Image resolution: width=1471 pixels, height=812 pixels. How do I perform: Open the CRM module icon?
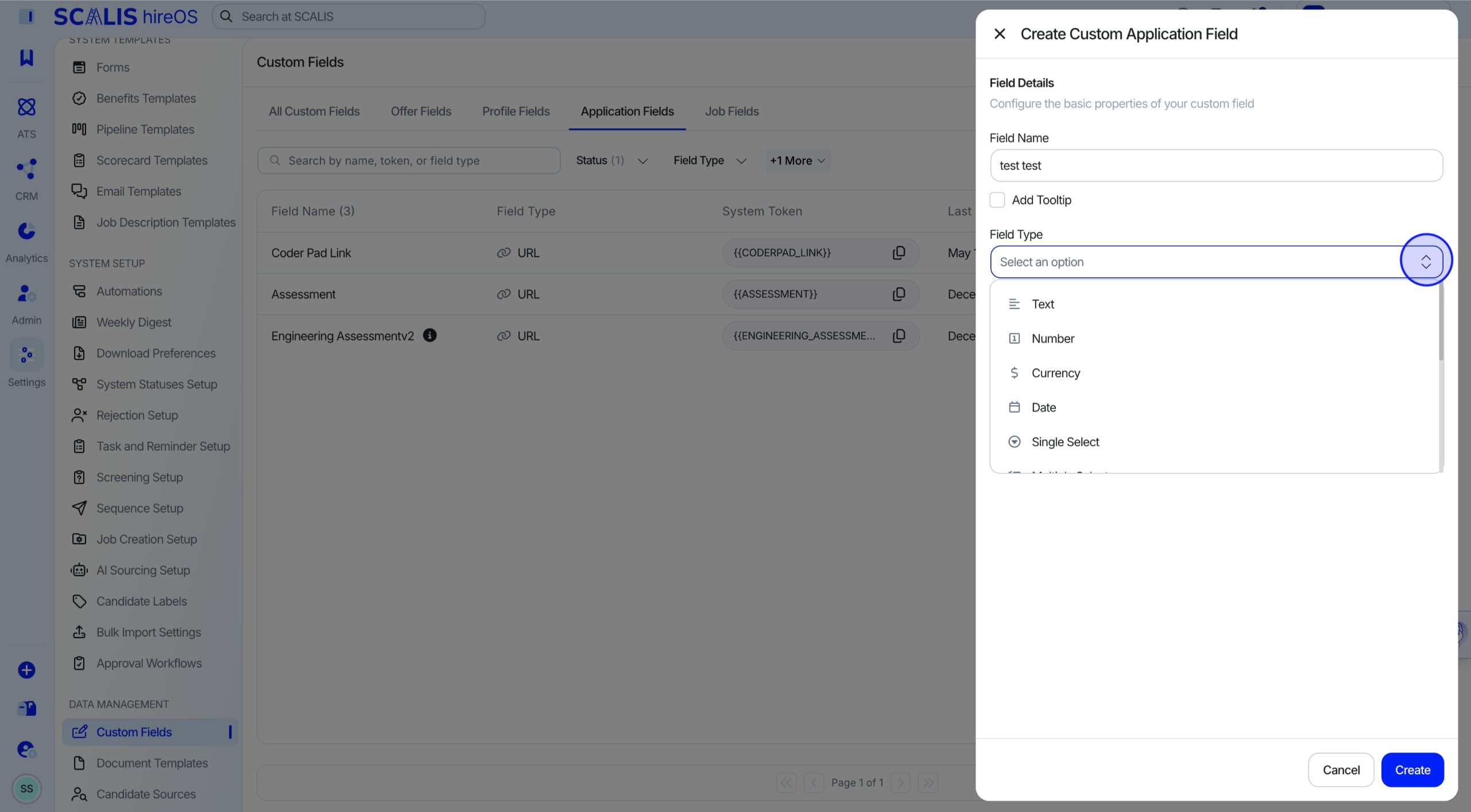click(26, 169)
